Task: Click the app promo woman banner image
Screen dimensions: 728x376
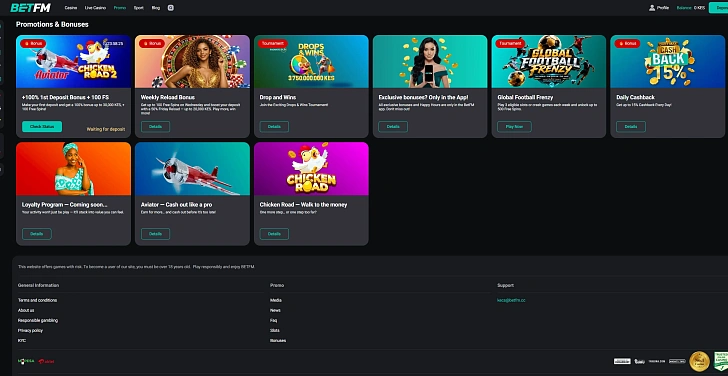Action: (x=430, y=61)
